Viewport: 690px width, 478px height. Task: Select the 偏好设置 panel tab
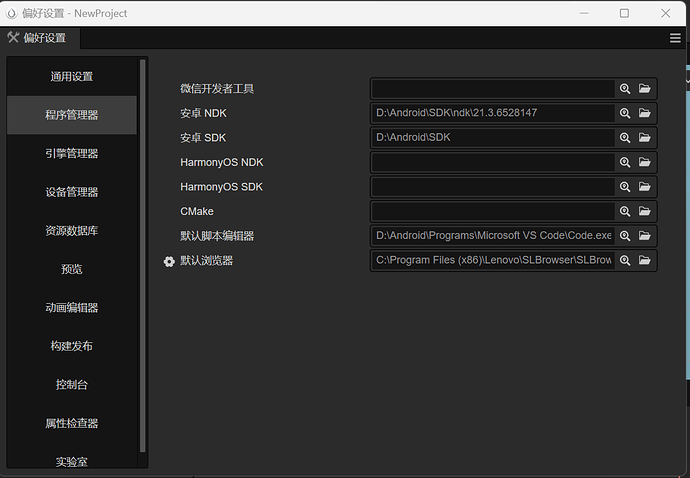pyautogui.click(x=40, y=38)
